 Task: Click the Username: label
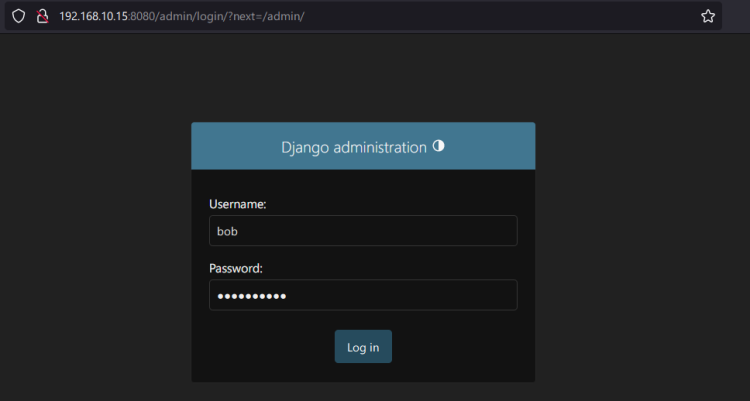[x=238, y=204]
